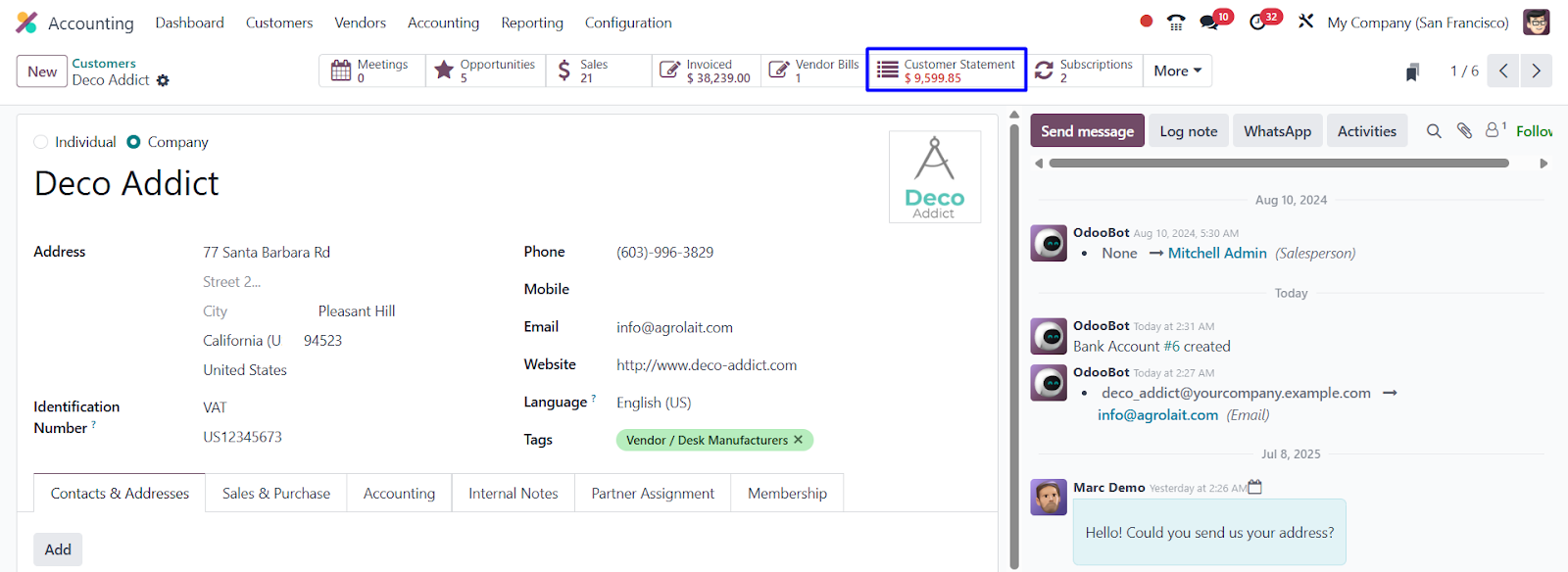Switch to Membership tab

point(787,493)
